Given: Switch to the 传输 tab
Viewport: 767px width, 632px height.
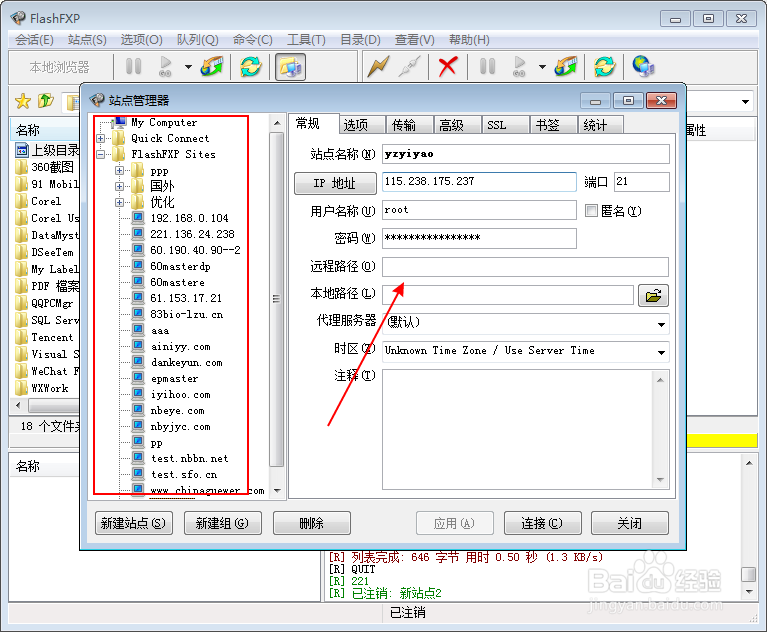Looking at the screenshot, I should pyautogui.click(x=409, y=125).
